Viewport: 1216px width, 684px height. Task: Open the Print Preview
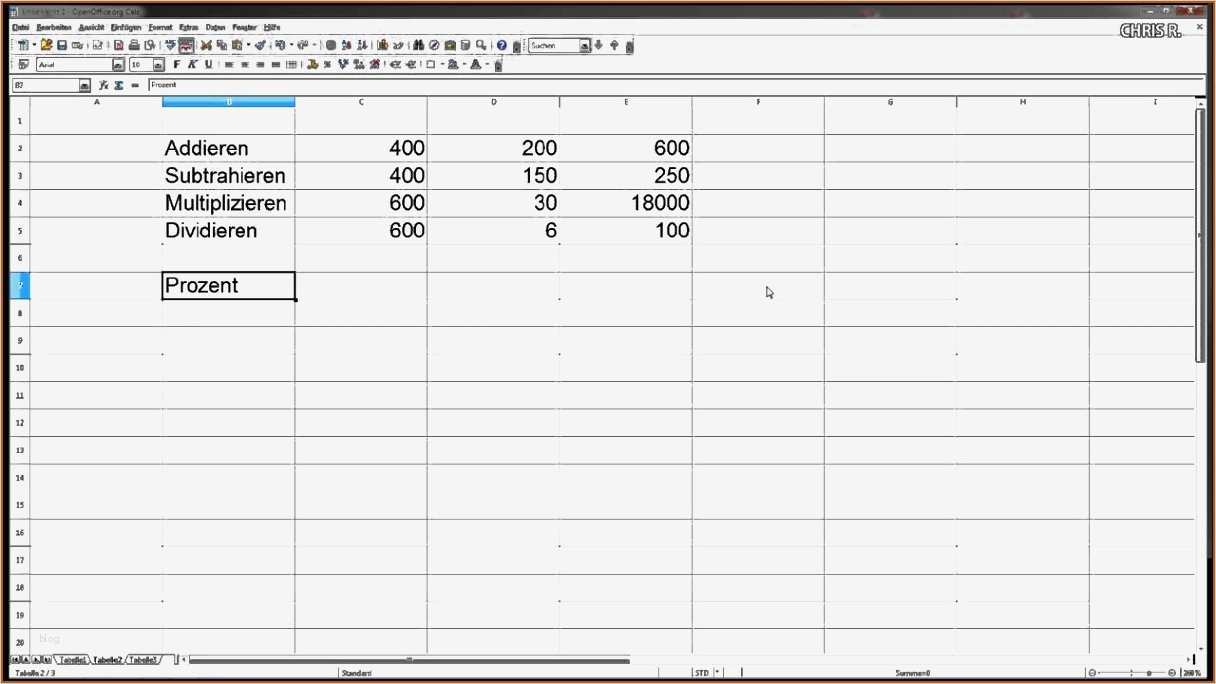click(150, 45)
